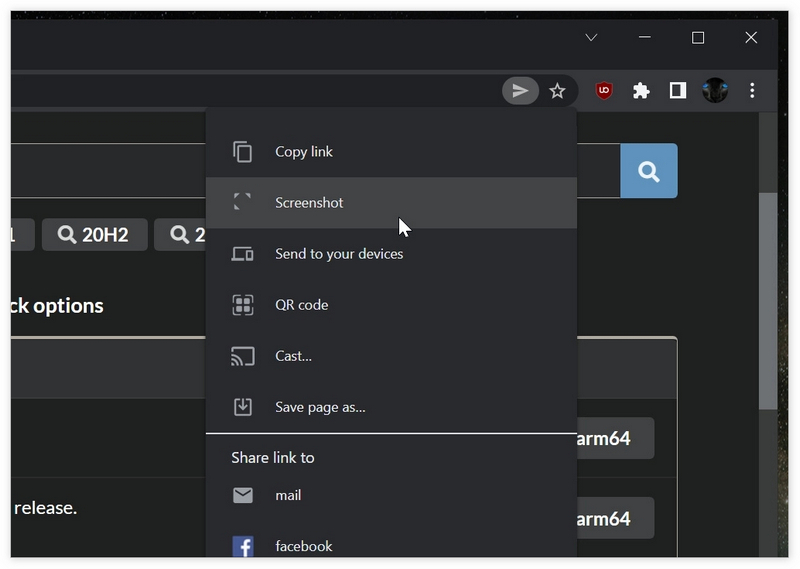Click the blue search magnifier button

click(649, 171)
